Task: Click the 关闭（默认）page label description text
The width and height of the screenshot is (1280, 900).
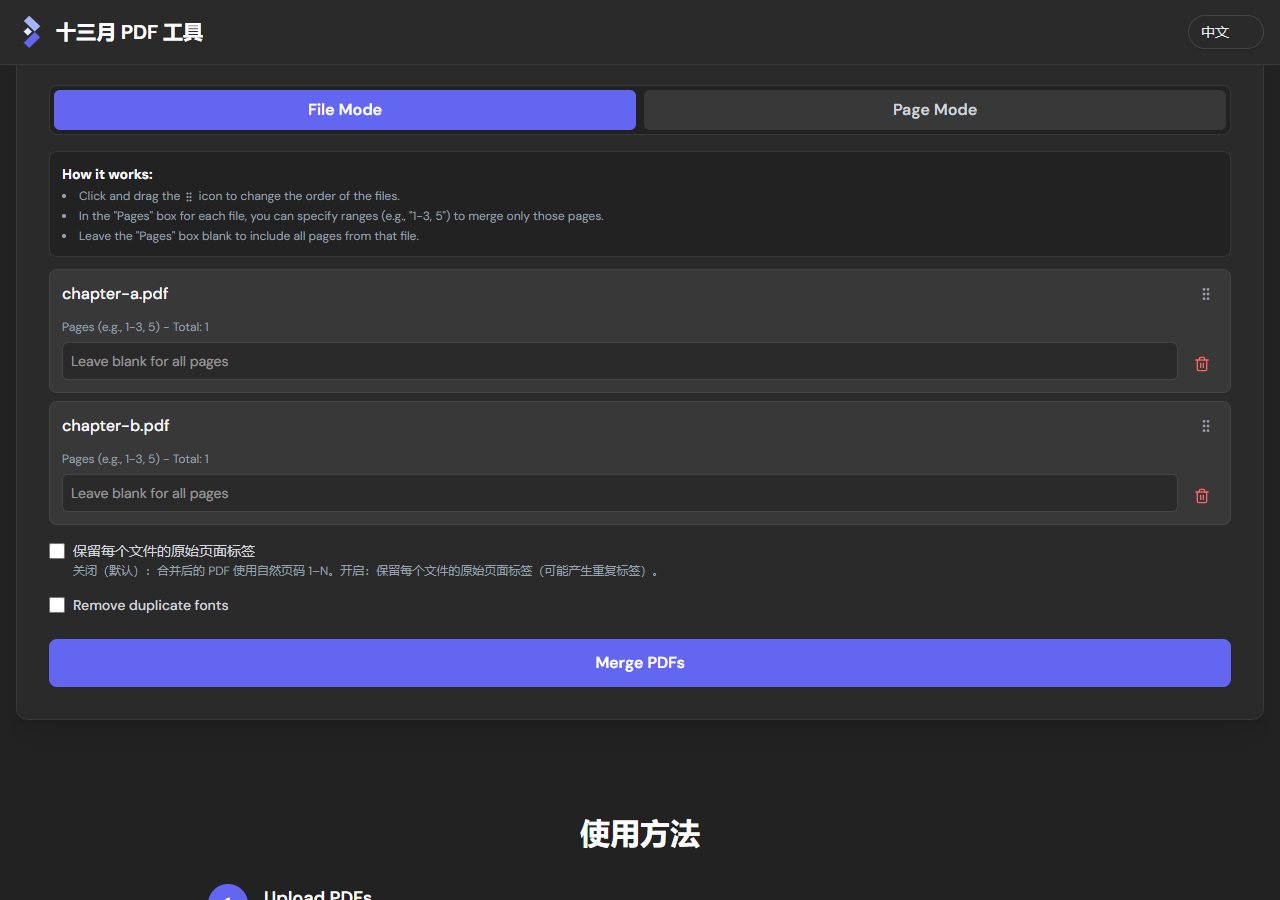Action: coord(366,571)
